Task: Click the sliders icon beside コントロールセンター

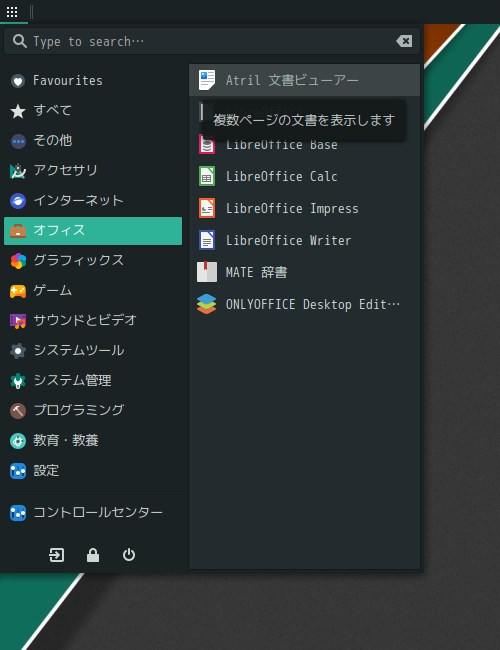Action: (x=18, y=513)
